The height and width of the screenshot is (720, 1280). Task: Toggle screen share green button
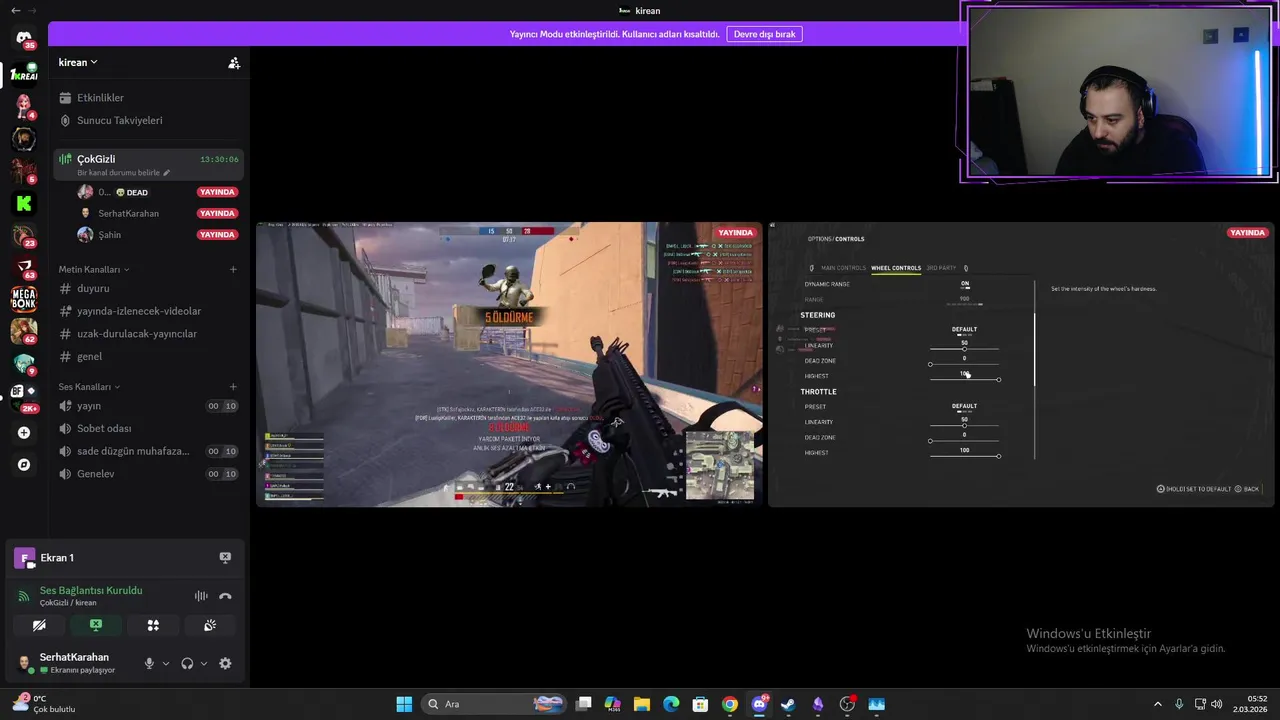(x=96, y=625)
